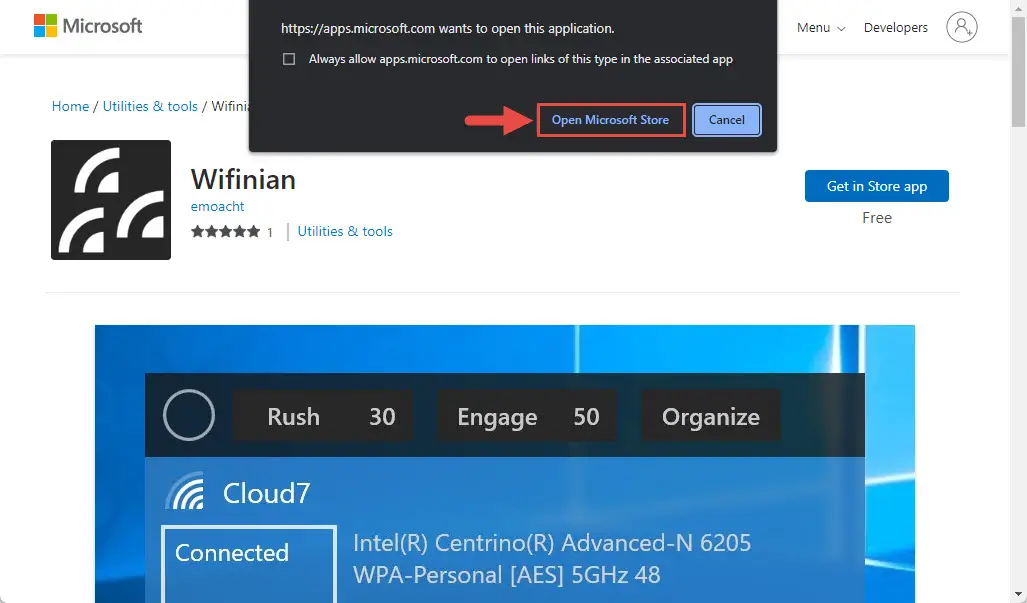
Task: Open the emoacht publisher link
Action: (x=217, y=206)
